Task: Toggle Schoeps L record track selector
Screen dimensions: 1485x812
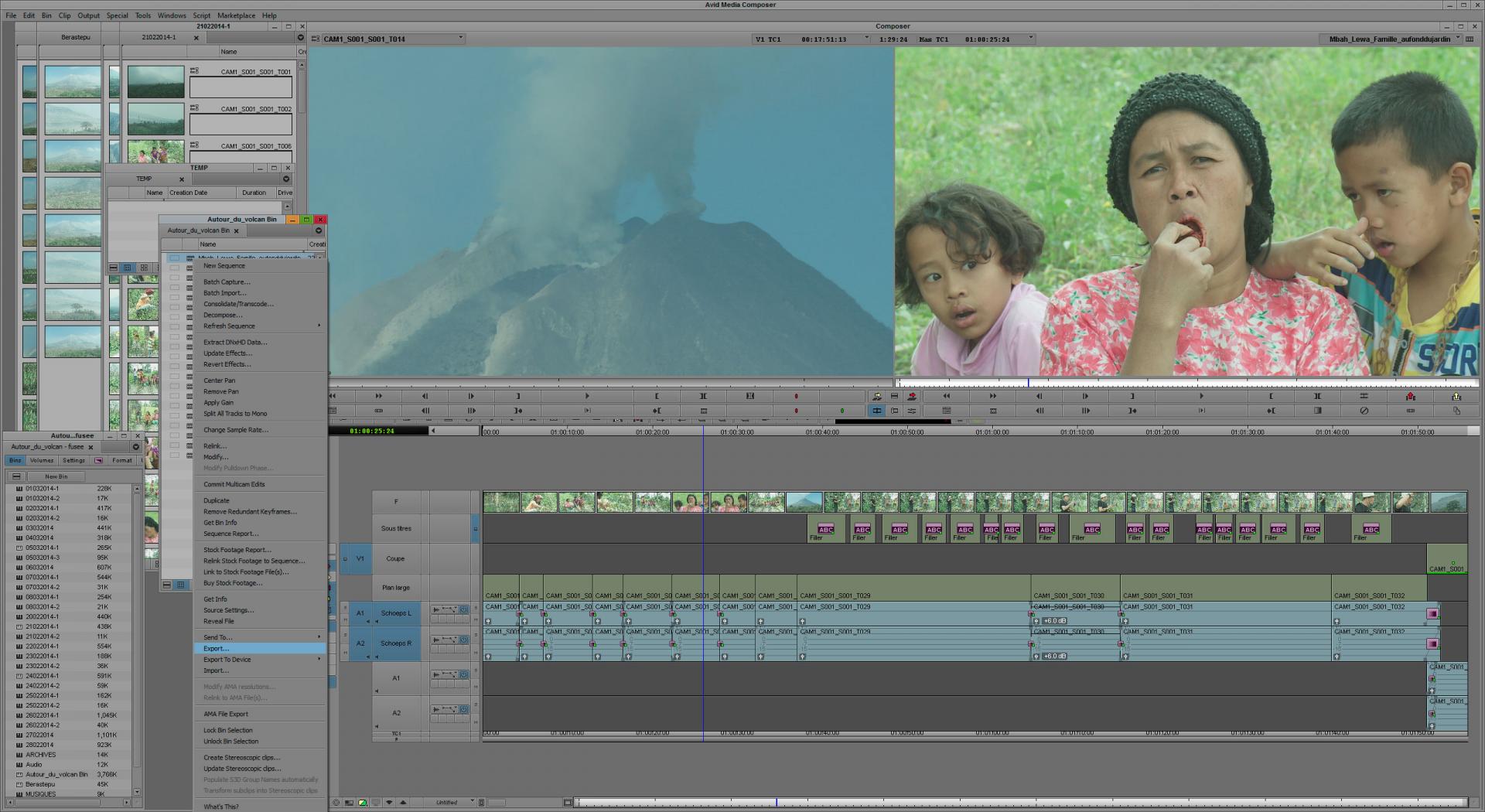Action: coord(396,613)
